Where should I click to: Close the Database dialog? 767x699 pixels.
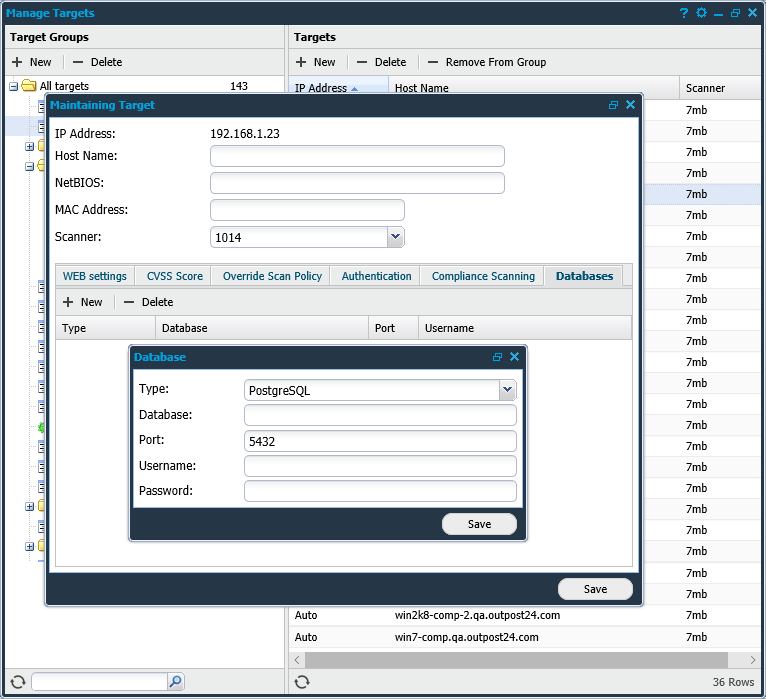(514, 357)
